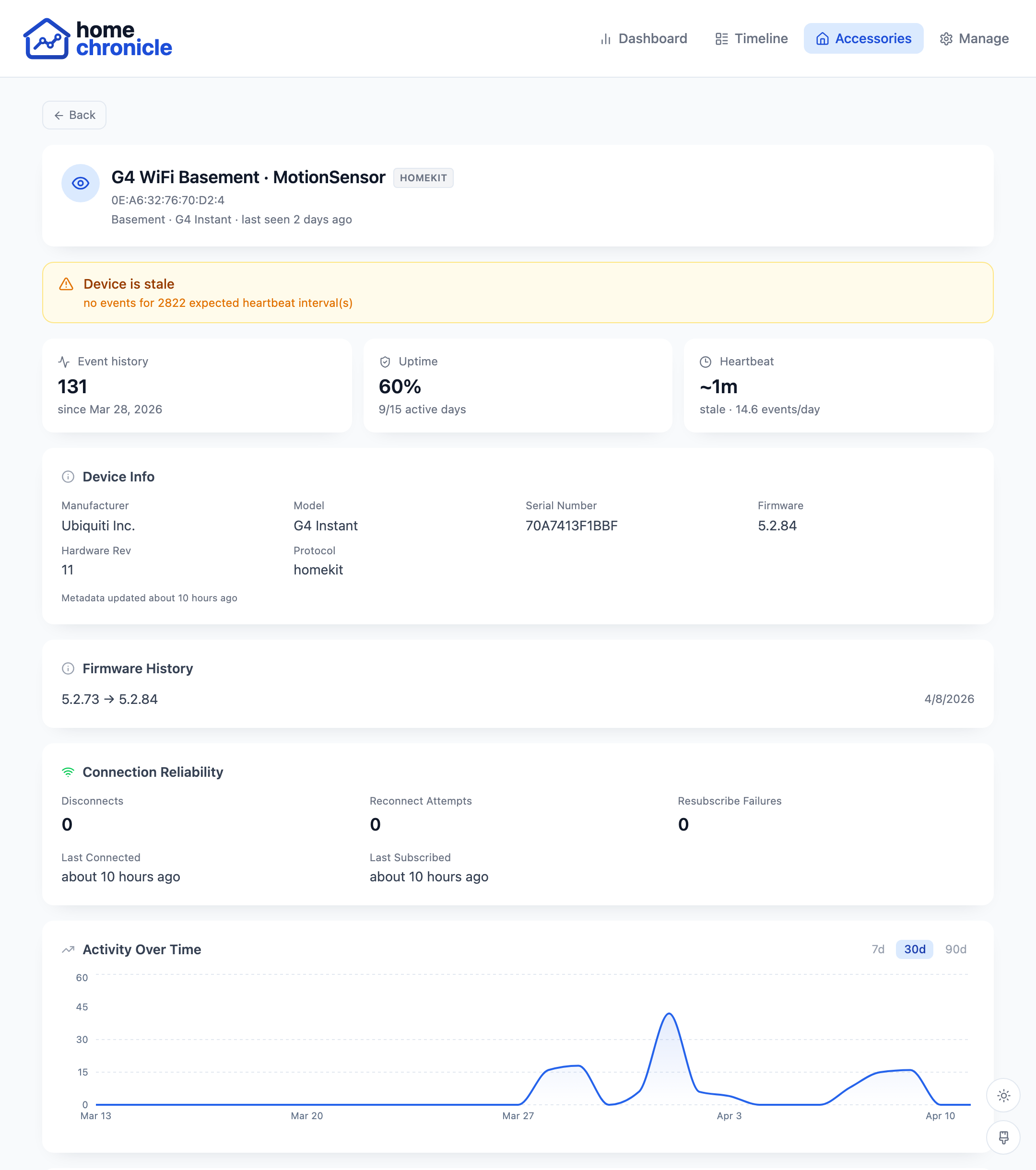Click the eye icon beside the sensor name
The image size is (1036, 1170).
80,183
